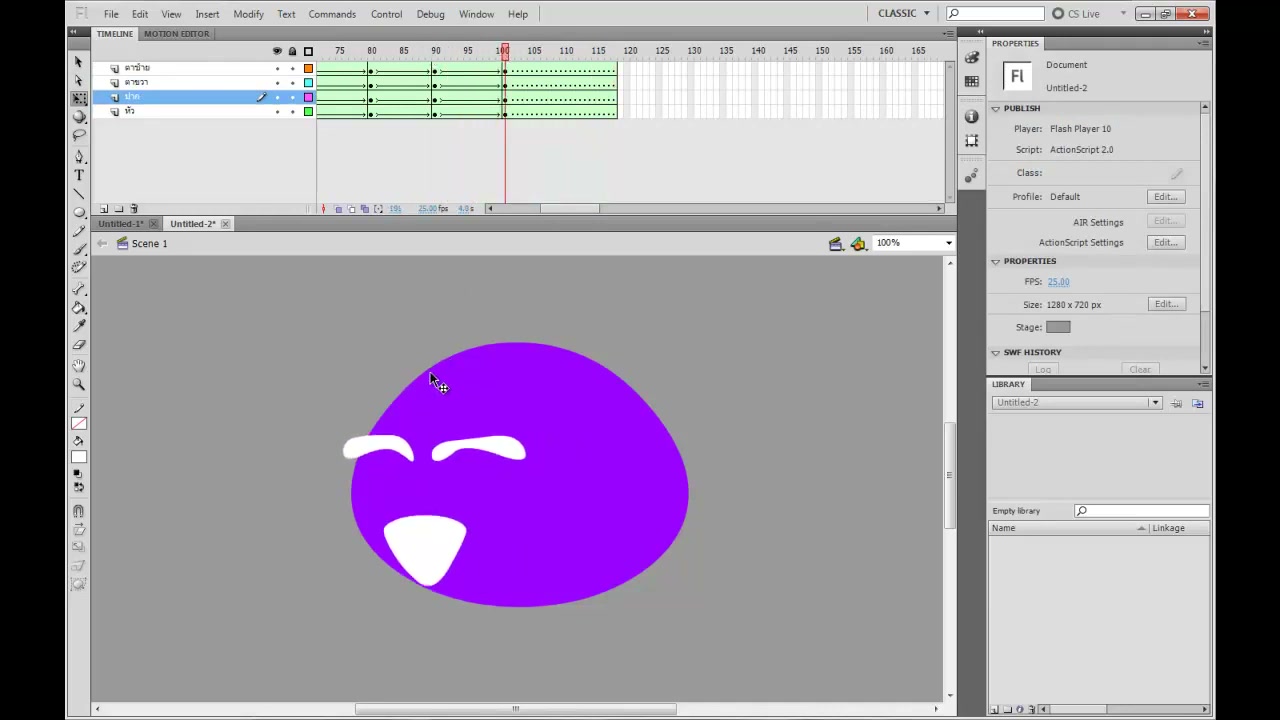
Task: Select the Eyedropper tool
Action: coord(79,326)
